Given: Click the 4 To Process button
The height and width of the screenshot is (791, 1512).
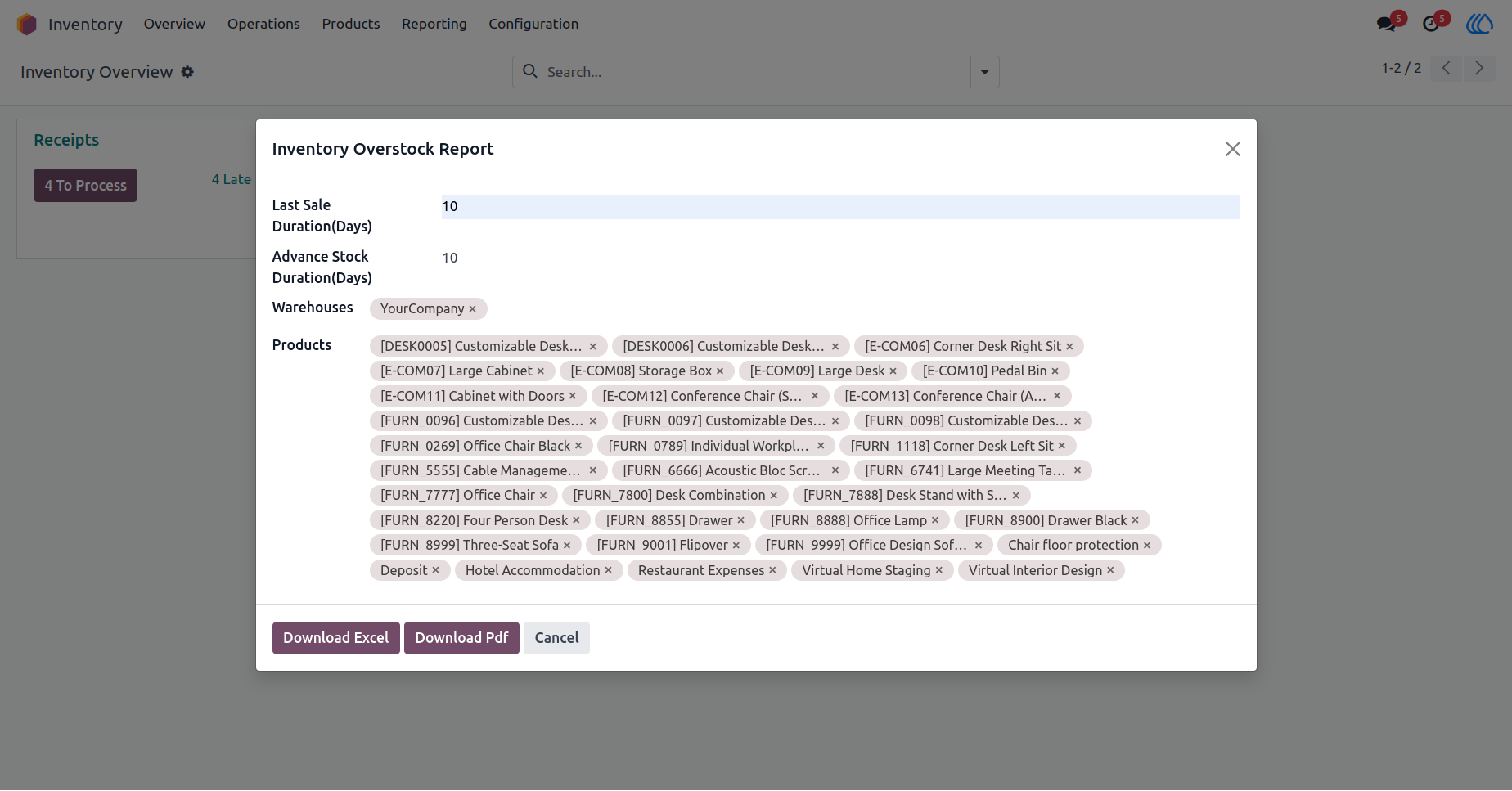Looking at the screenshot, I should [x=85, y=186].
